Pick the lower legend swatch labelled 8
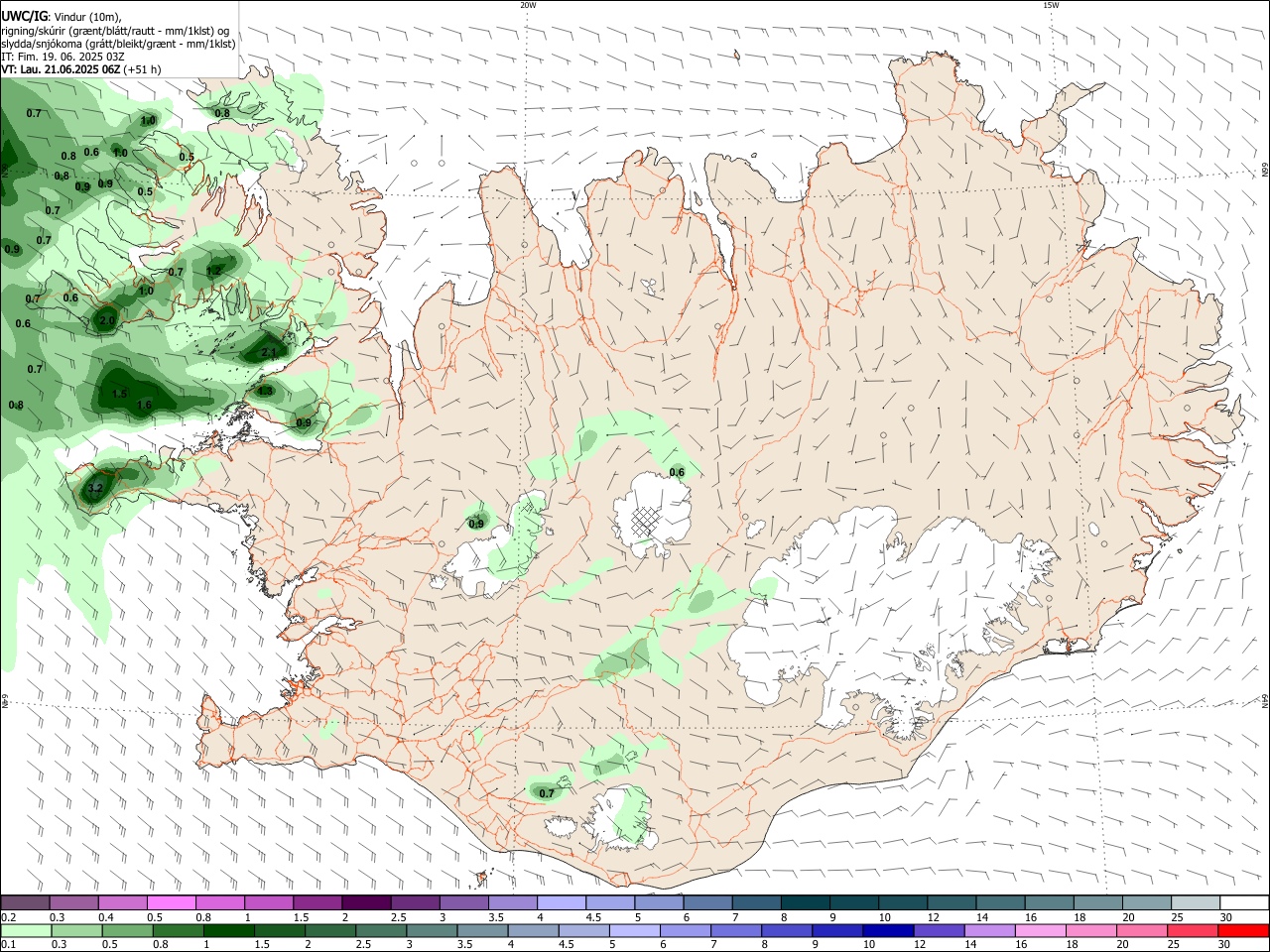1270x952 pixels. click(786, 930)
